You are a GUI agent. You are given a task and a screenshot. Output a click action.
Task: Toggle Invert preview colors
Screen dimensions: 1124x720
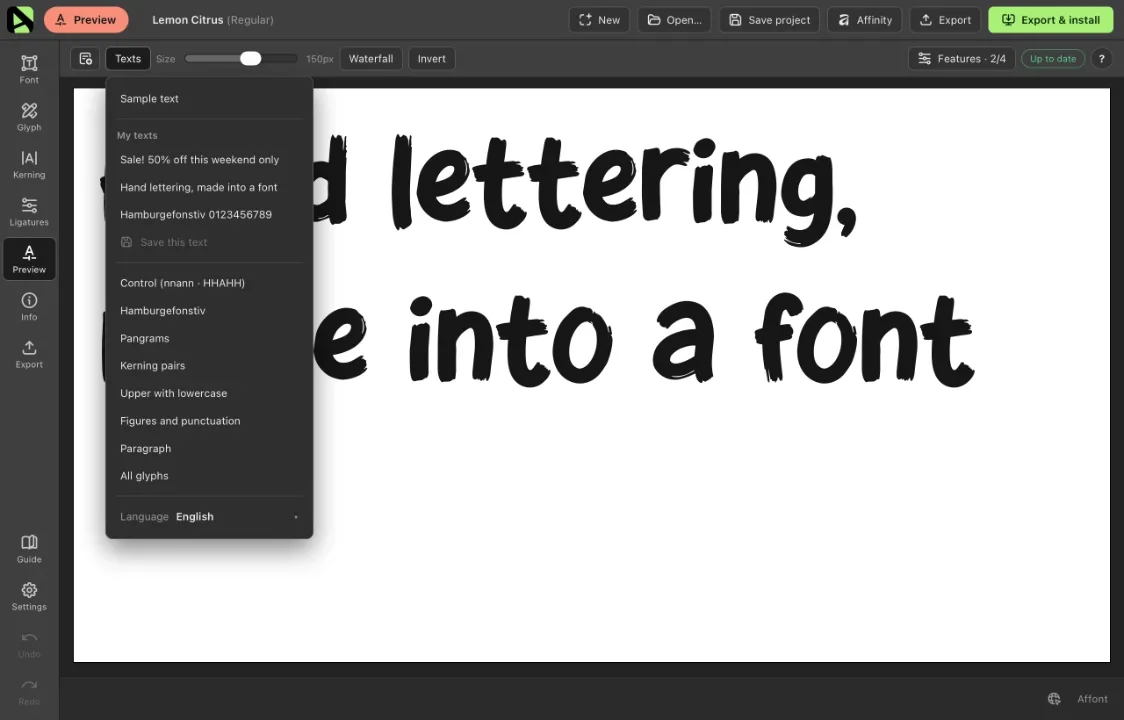432,59
